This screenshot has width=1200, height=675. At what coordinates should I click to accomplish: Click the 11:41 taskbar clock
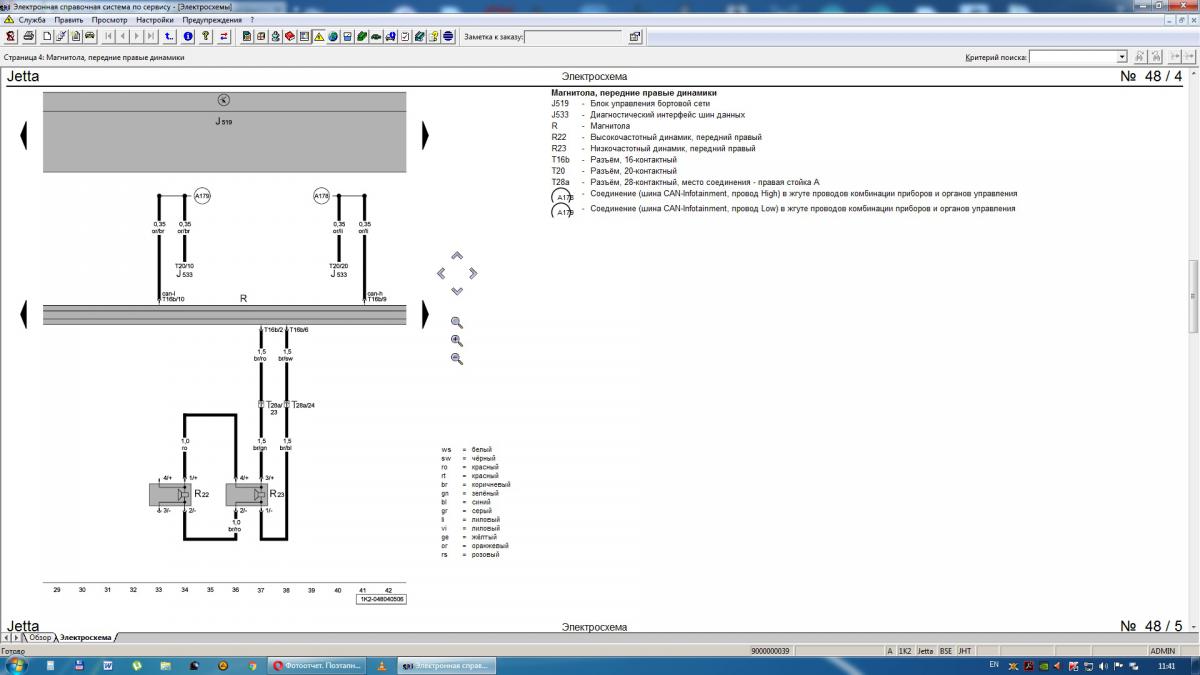pos(1166,665)
